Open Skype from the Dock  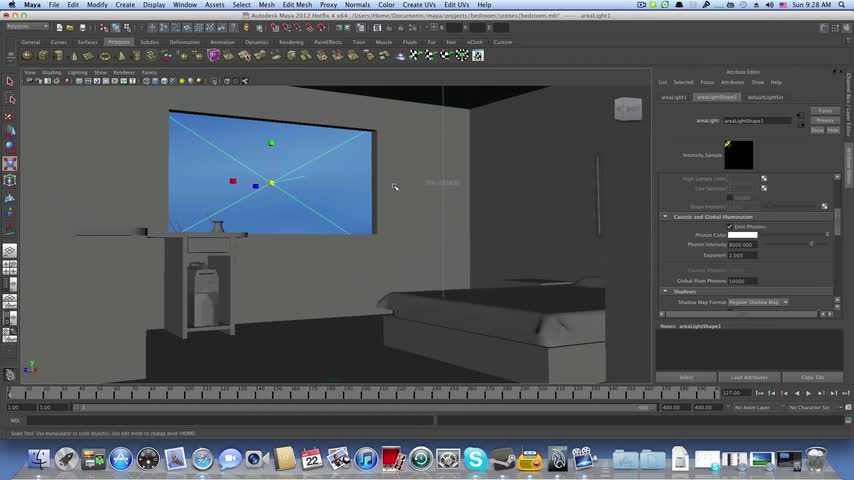475,459
